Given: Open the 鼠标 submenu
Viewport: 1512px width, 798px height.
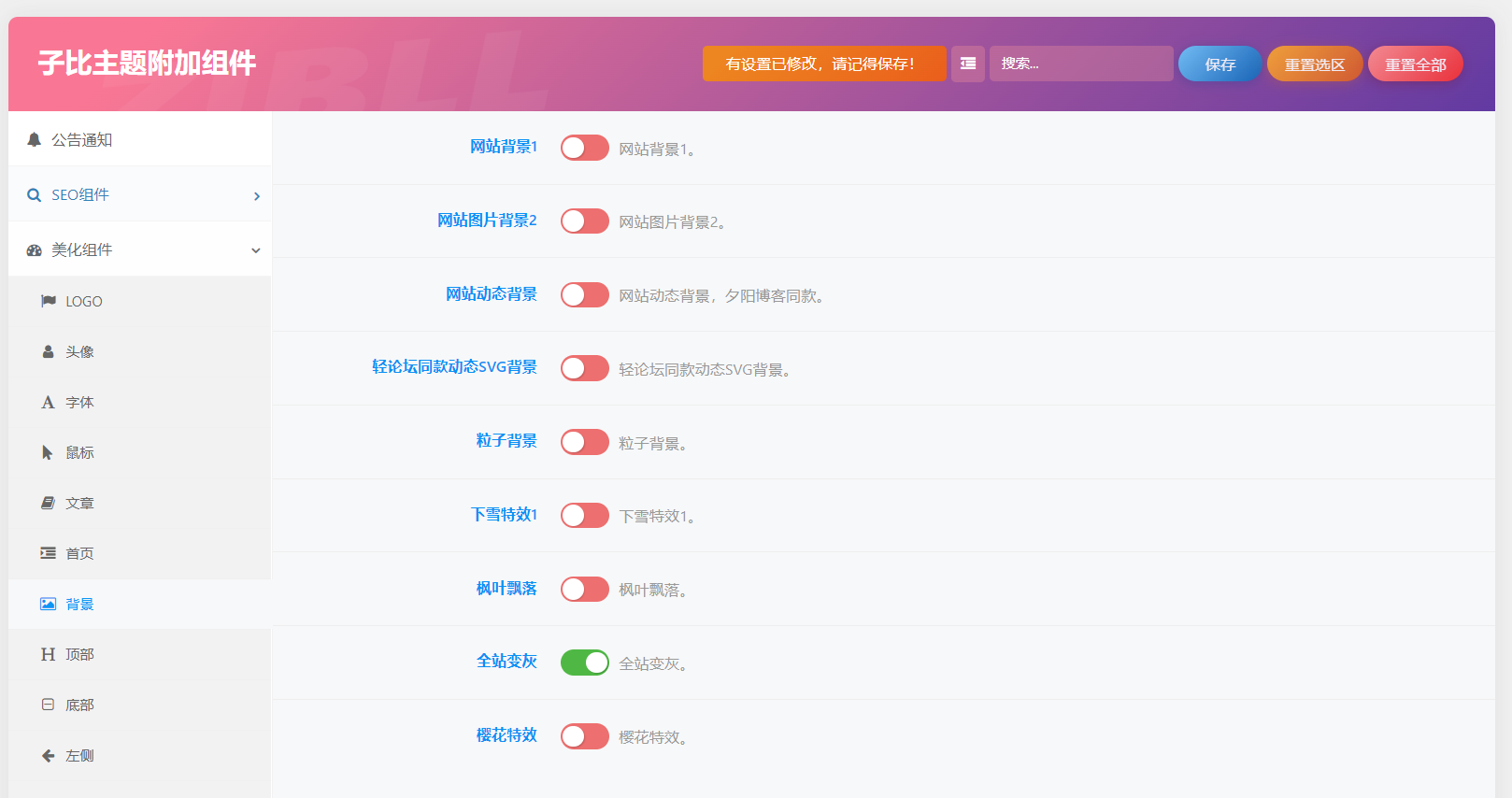Looking at the screenshot, I should coord(140,452).
